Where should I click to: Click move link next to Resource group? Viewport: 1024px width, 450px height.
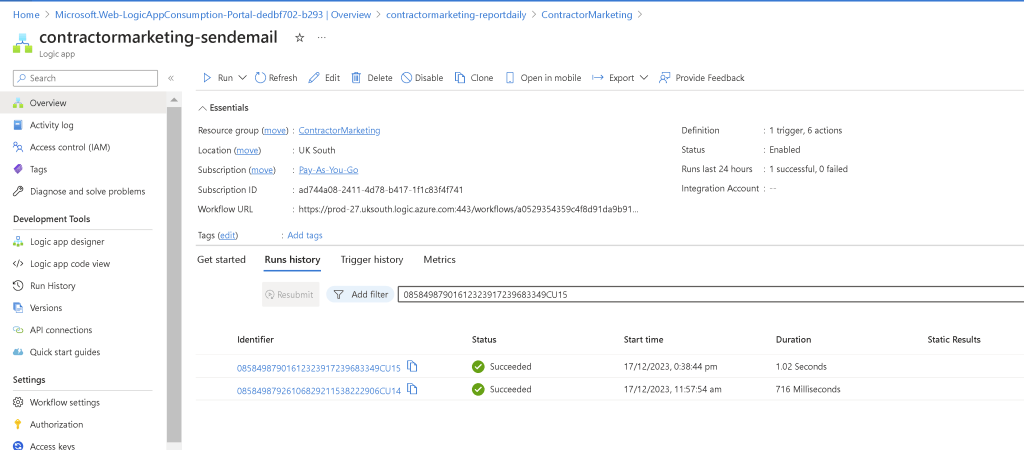(275, 131)
